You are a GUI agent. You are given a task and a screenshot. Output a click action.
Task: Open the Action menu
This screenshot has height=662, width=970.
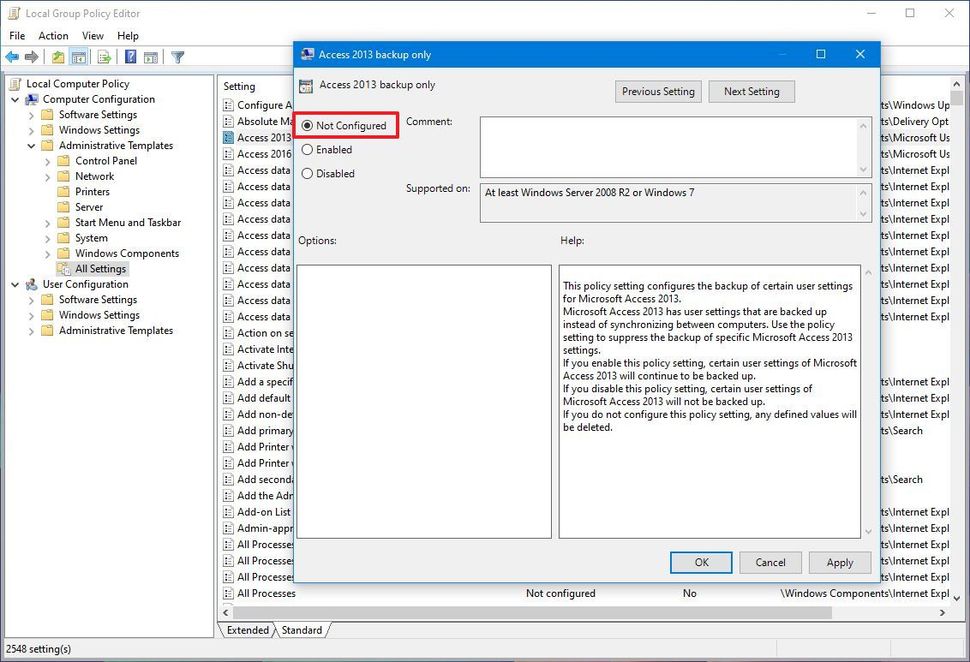(53, 35)
